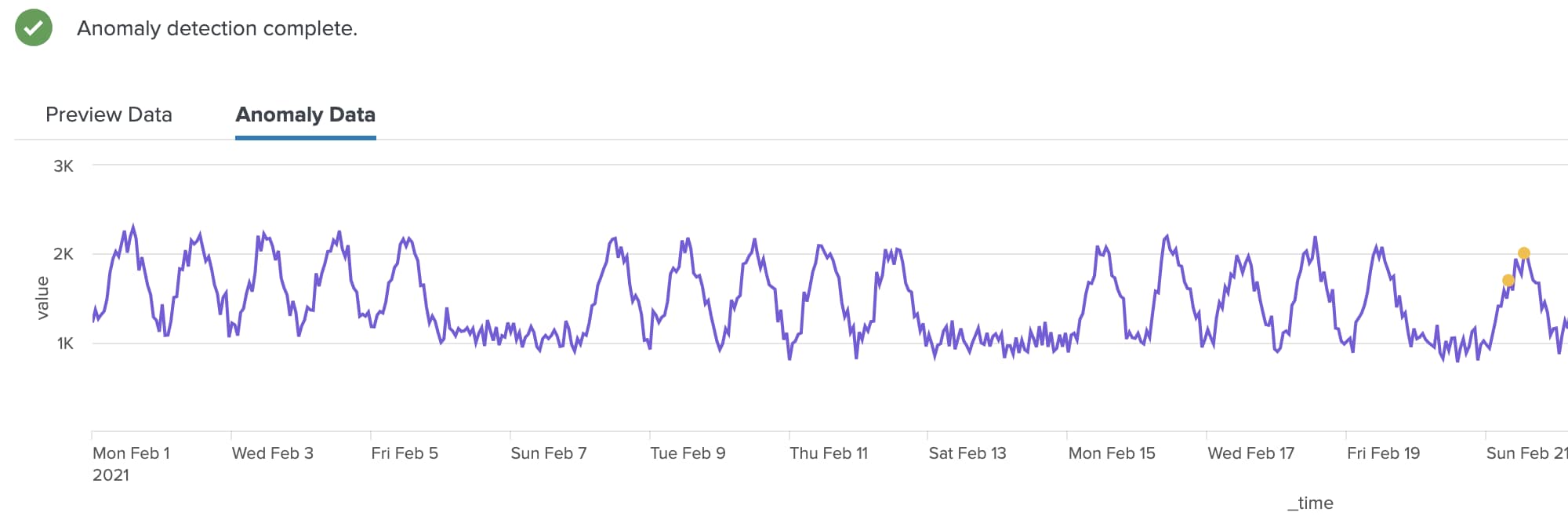The height and width of the screenshot is (516, 1568).
Task: Click the "value" y-axis title
Action: [x=42, y=298]
